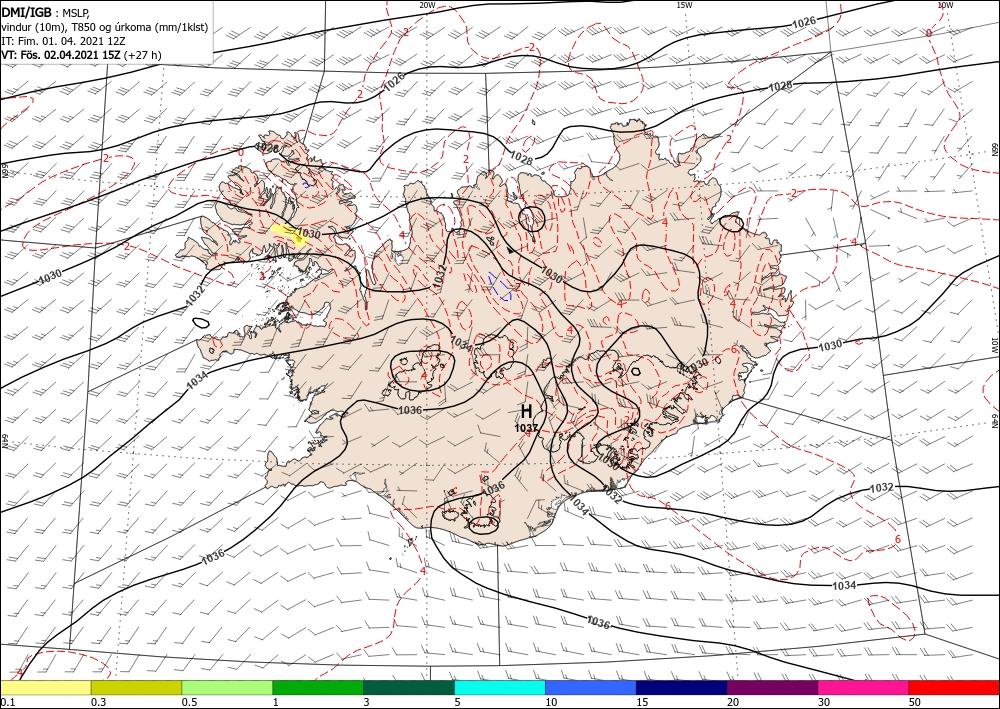This screenshot has height=709, width=1000.
Task: Click the "15" legend value label
Action: click(642, 702)
